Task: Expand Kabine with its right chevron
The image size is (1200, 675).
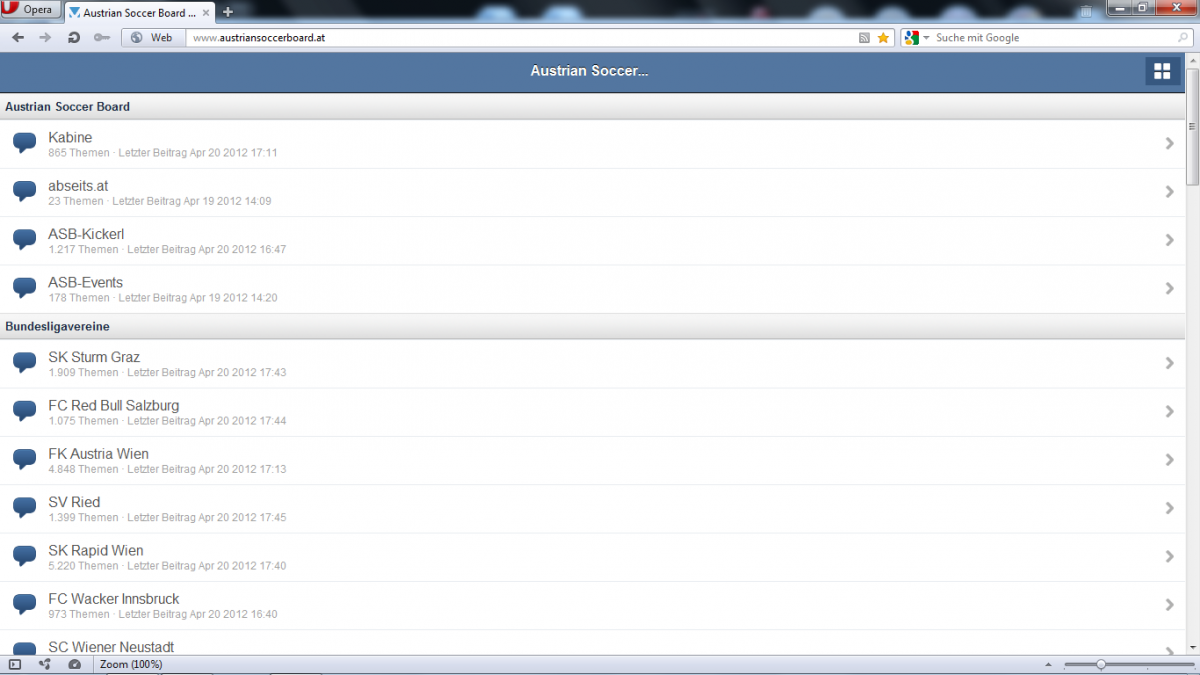Action: click(x=1169, y=144)
